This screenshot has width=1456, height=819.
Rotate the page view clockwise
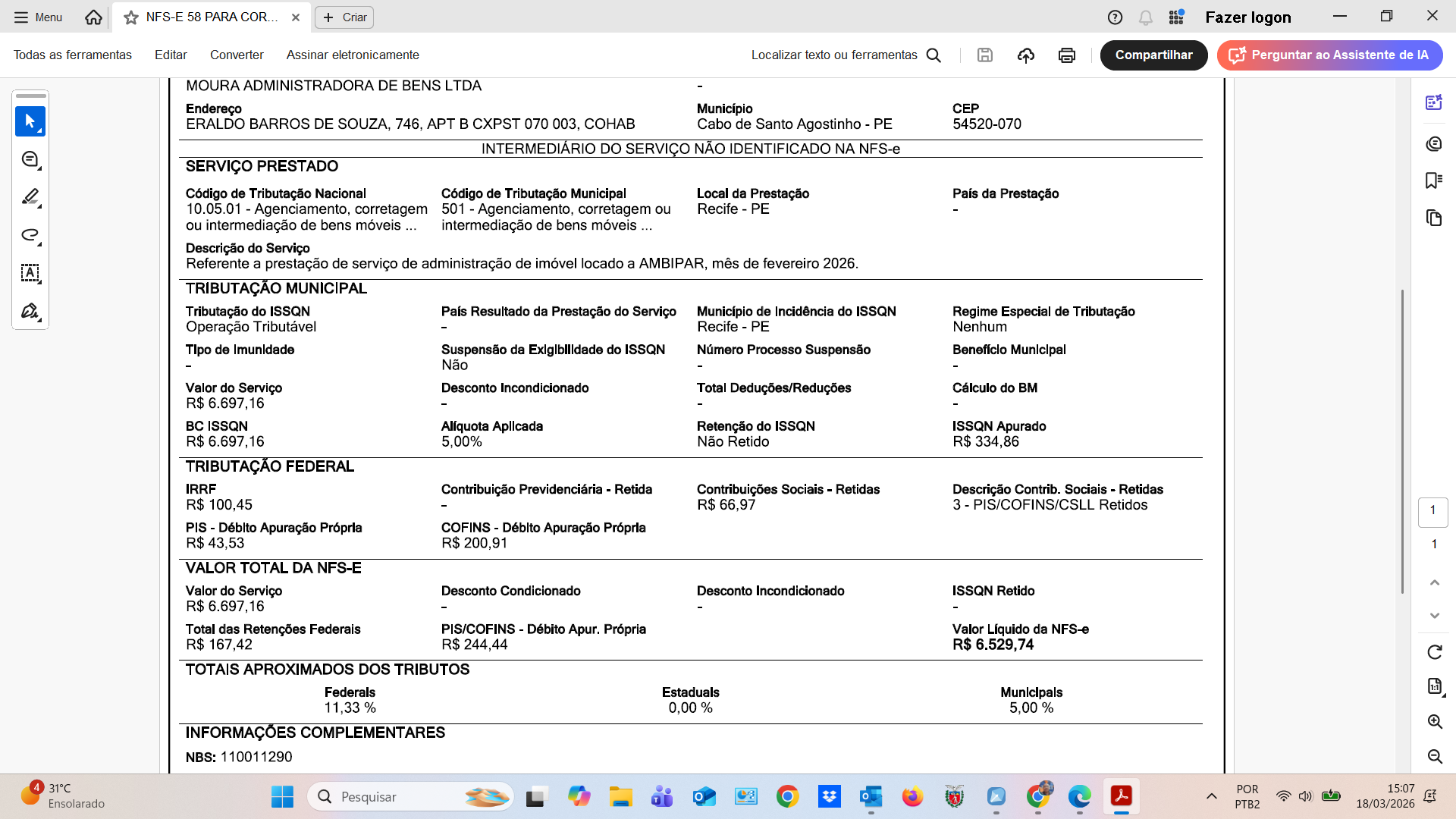click(1434, 652)
